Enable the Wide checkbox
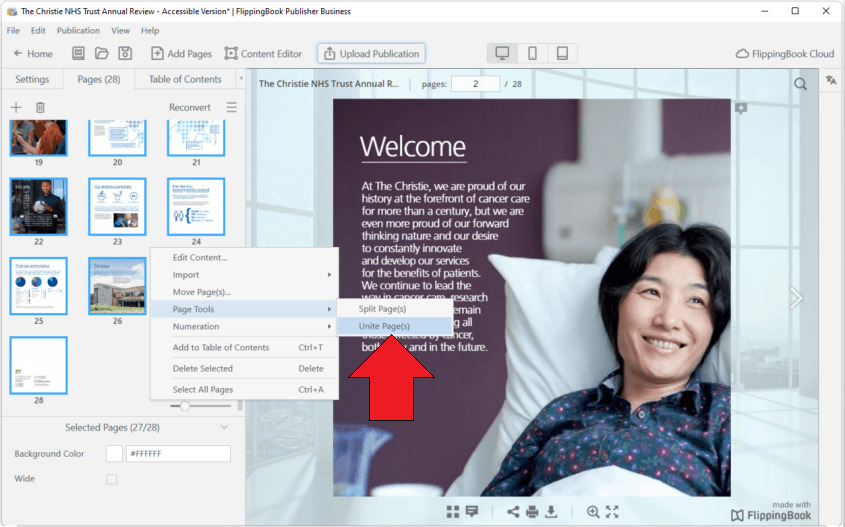Viewport: 845px width, 527px height. tap(111, 479)
